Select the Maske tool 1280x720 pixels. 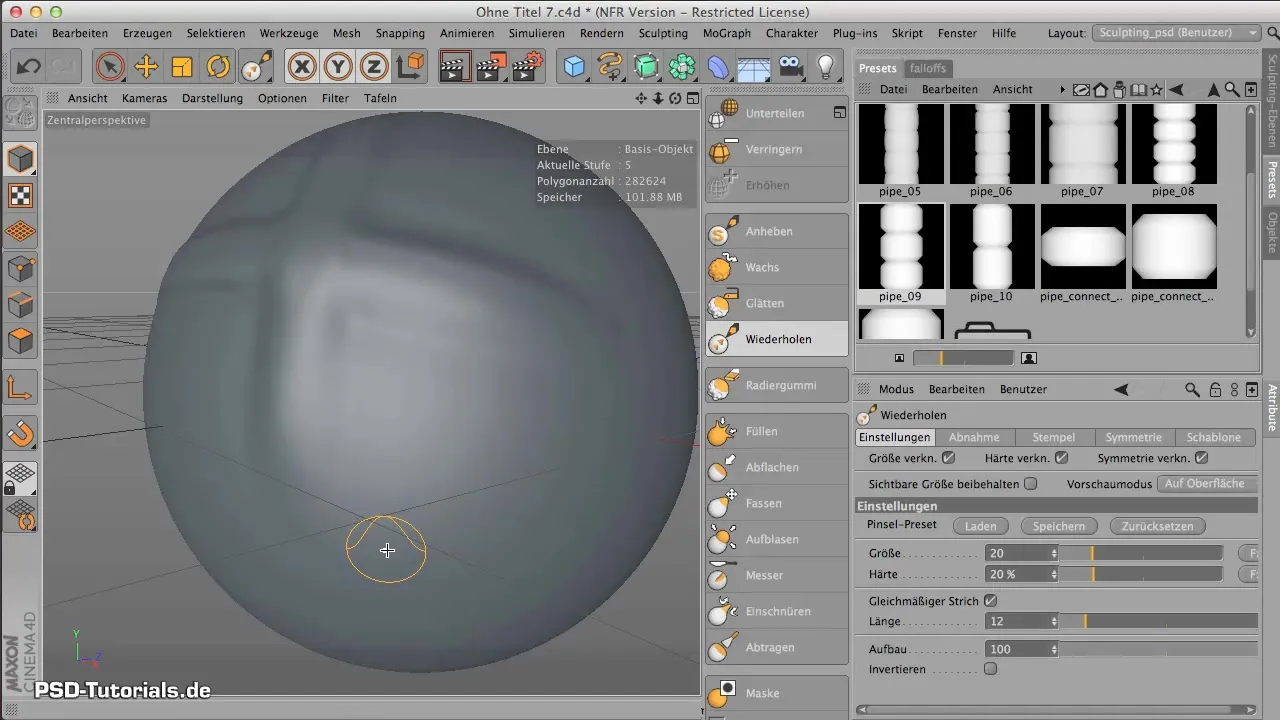click(777, 693)
